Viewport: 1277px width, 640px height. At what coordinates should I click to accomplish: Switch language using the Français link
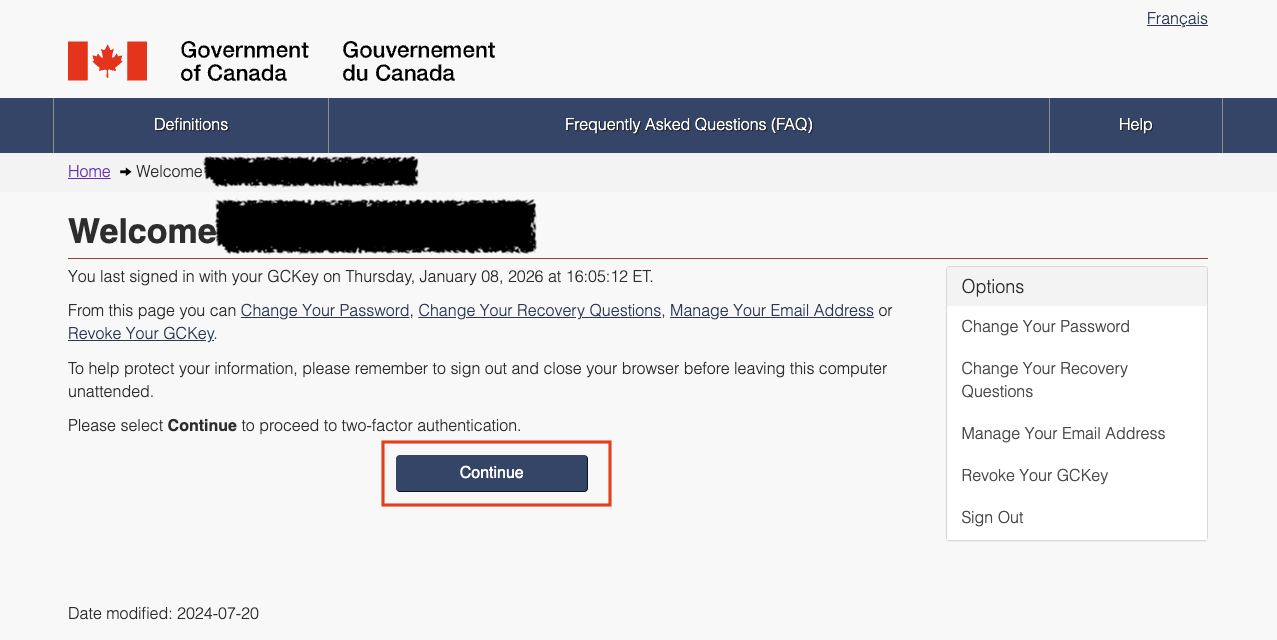coord(1177,19)
